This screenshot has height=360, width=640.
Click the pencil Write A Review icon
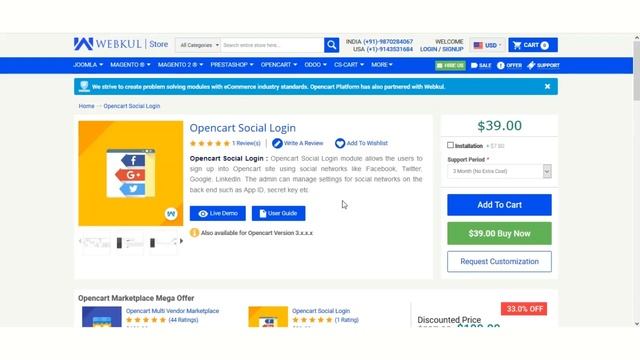point(277,143)
